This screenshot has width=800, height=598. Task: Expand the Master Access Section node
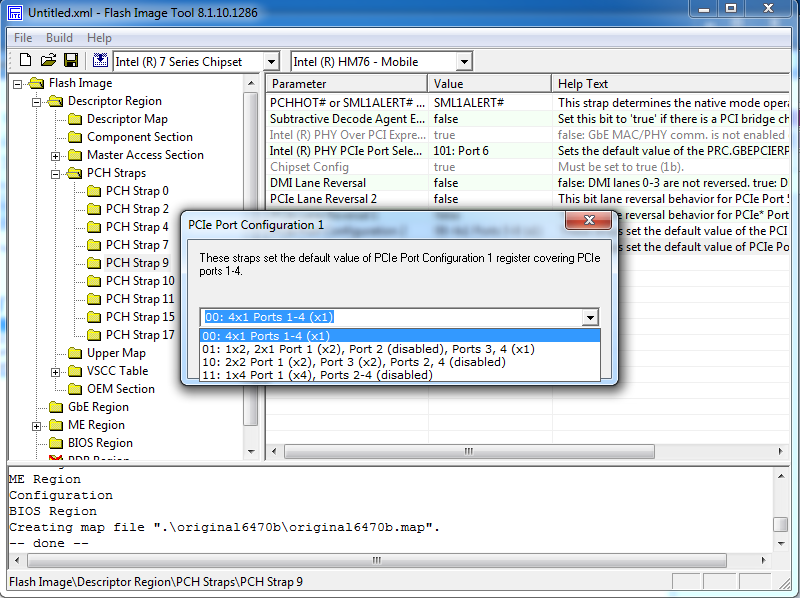click(56, 156)
